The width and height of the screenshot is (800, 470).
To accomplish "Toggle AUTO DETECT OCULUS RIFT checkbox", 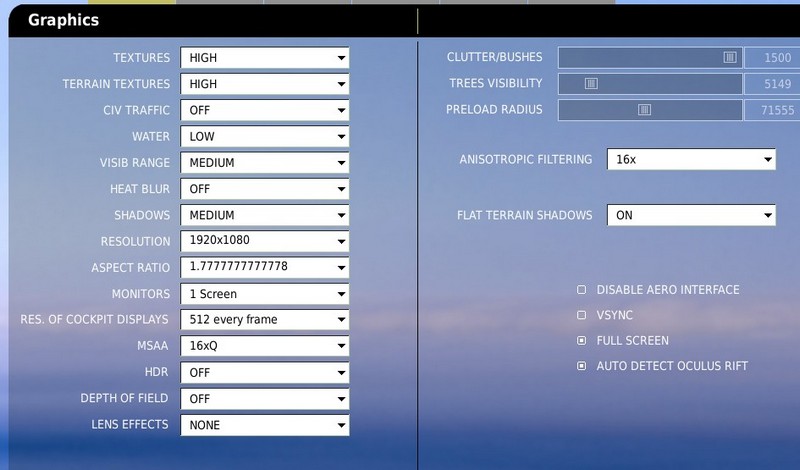I will coord(581,366).
